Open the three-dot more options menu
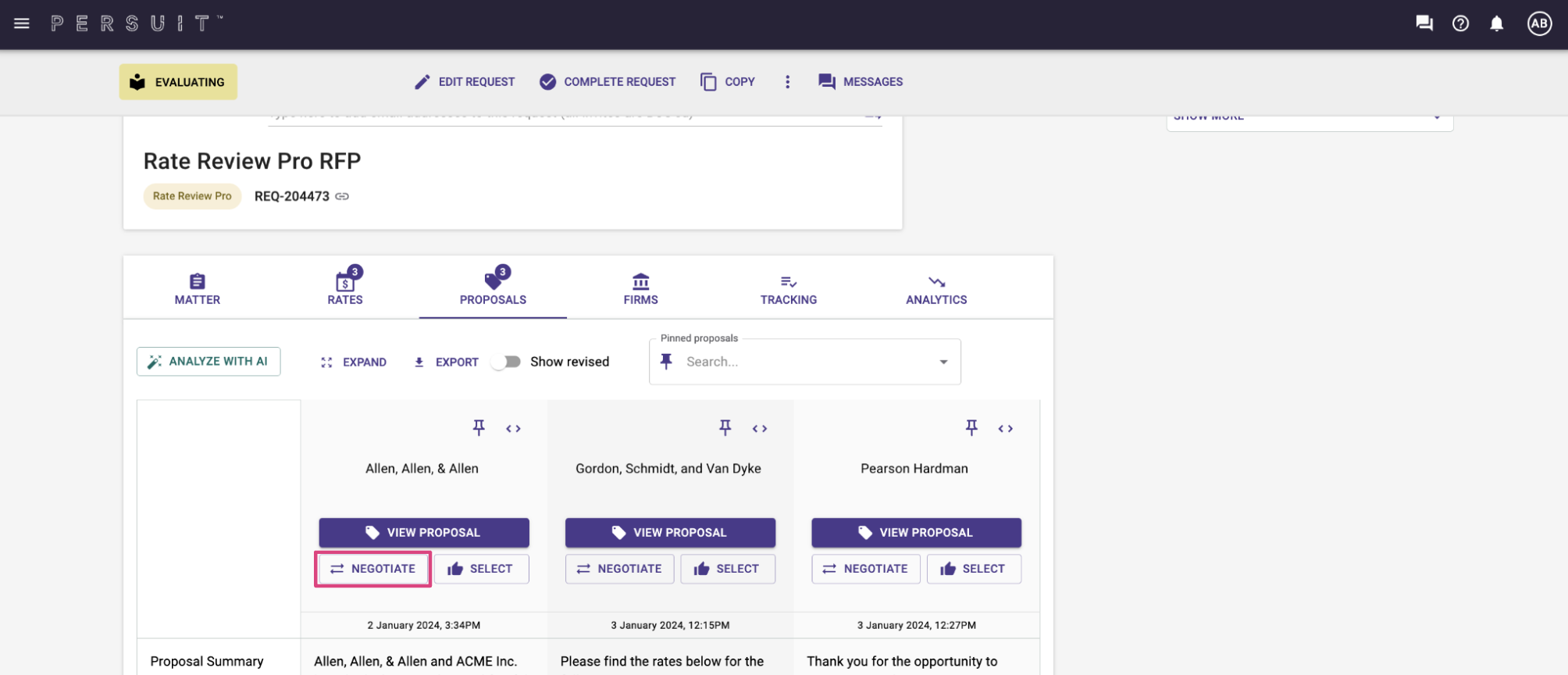The width and height of the screenshot is (1568, 675). [787, 82]
